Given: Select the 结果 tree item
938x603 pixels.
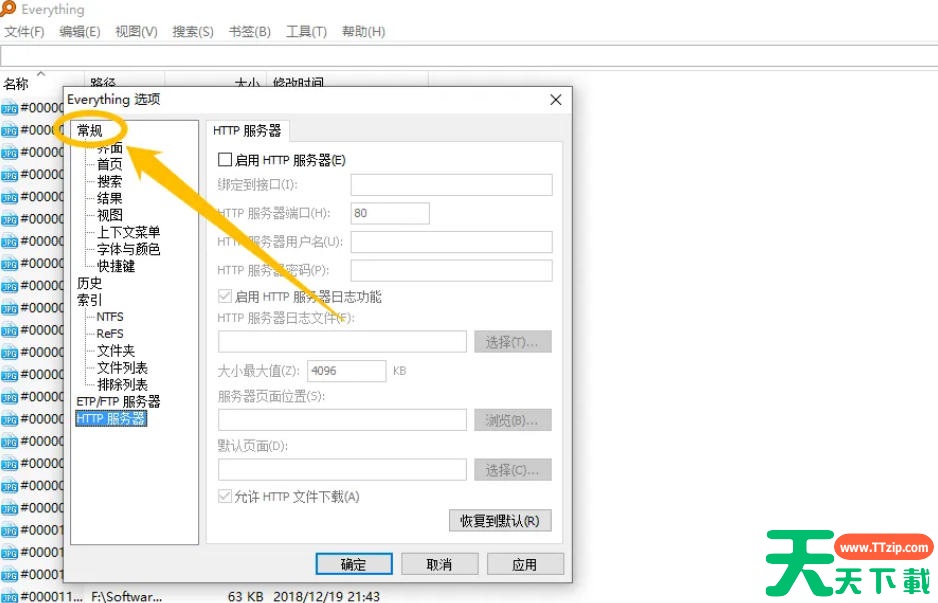Looking at the screenshot, I should [109, 198].
